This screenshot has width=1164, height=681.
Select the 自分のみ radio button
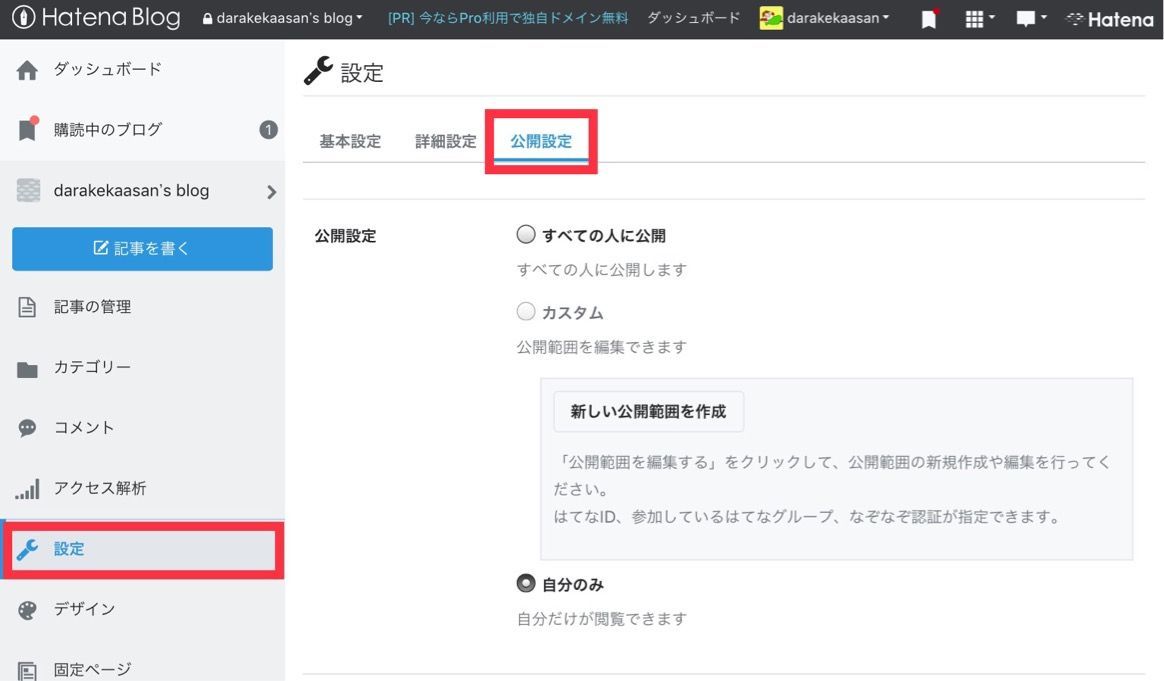[x=526, y=583]
